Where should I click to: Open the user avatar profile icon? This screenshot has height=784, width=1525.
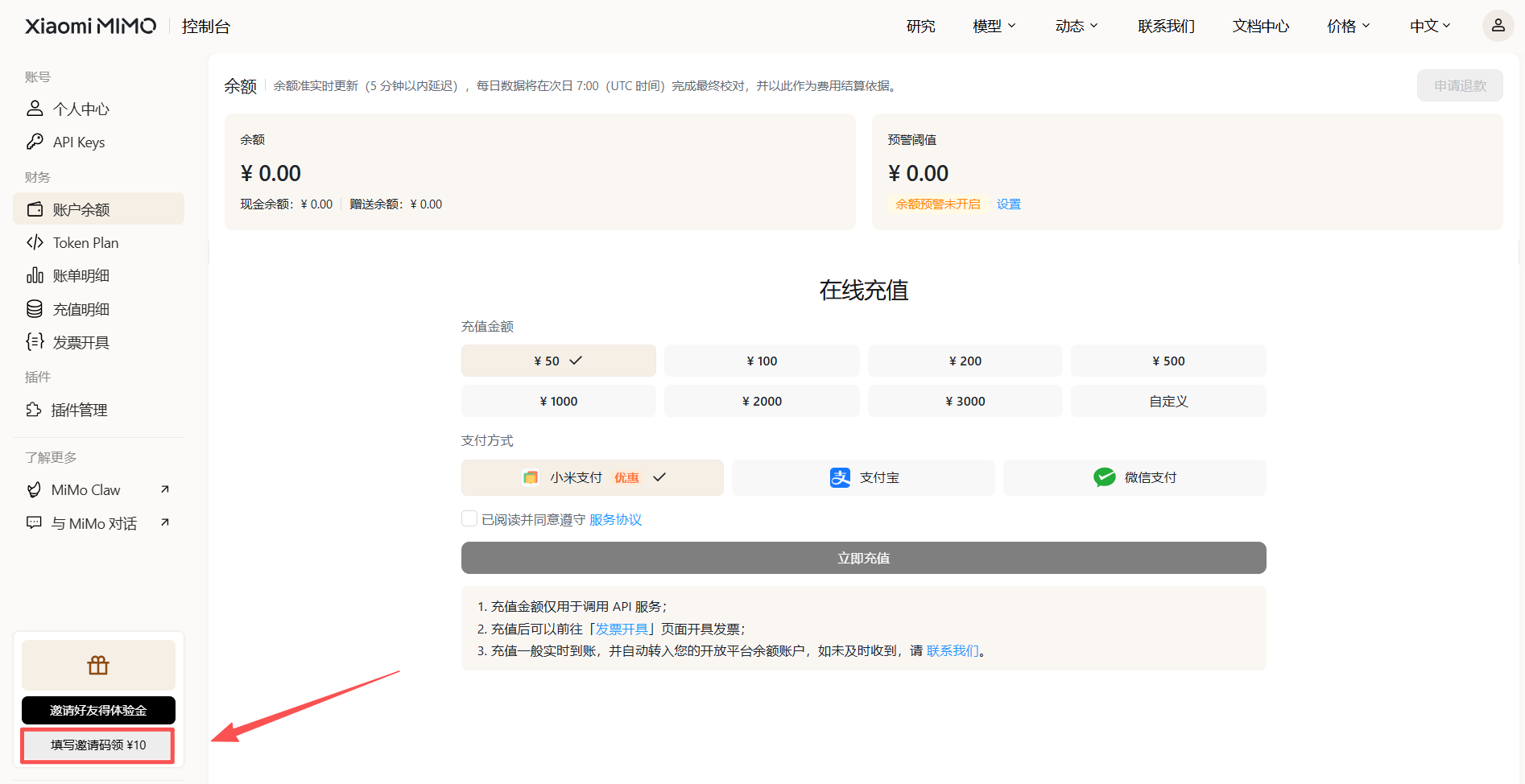pos(1498,26)
